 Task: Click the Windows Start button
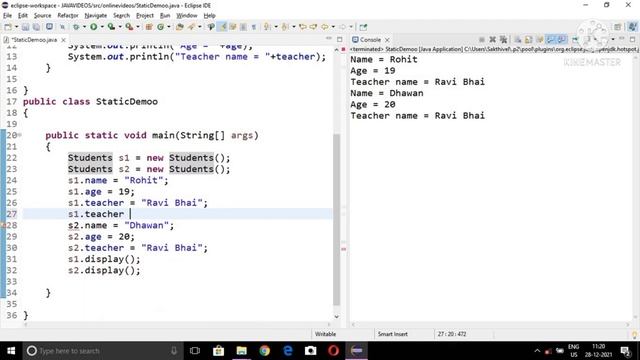11,351
